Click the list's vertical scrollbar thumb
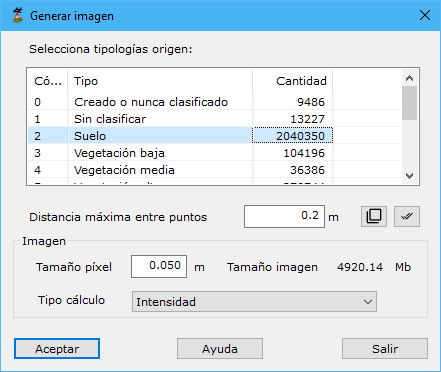 tap(410, 103)
